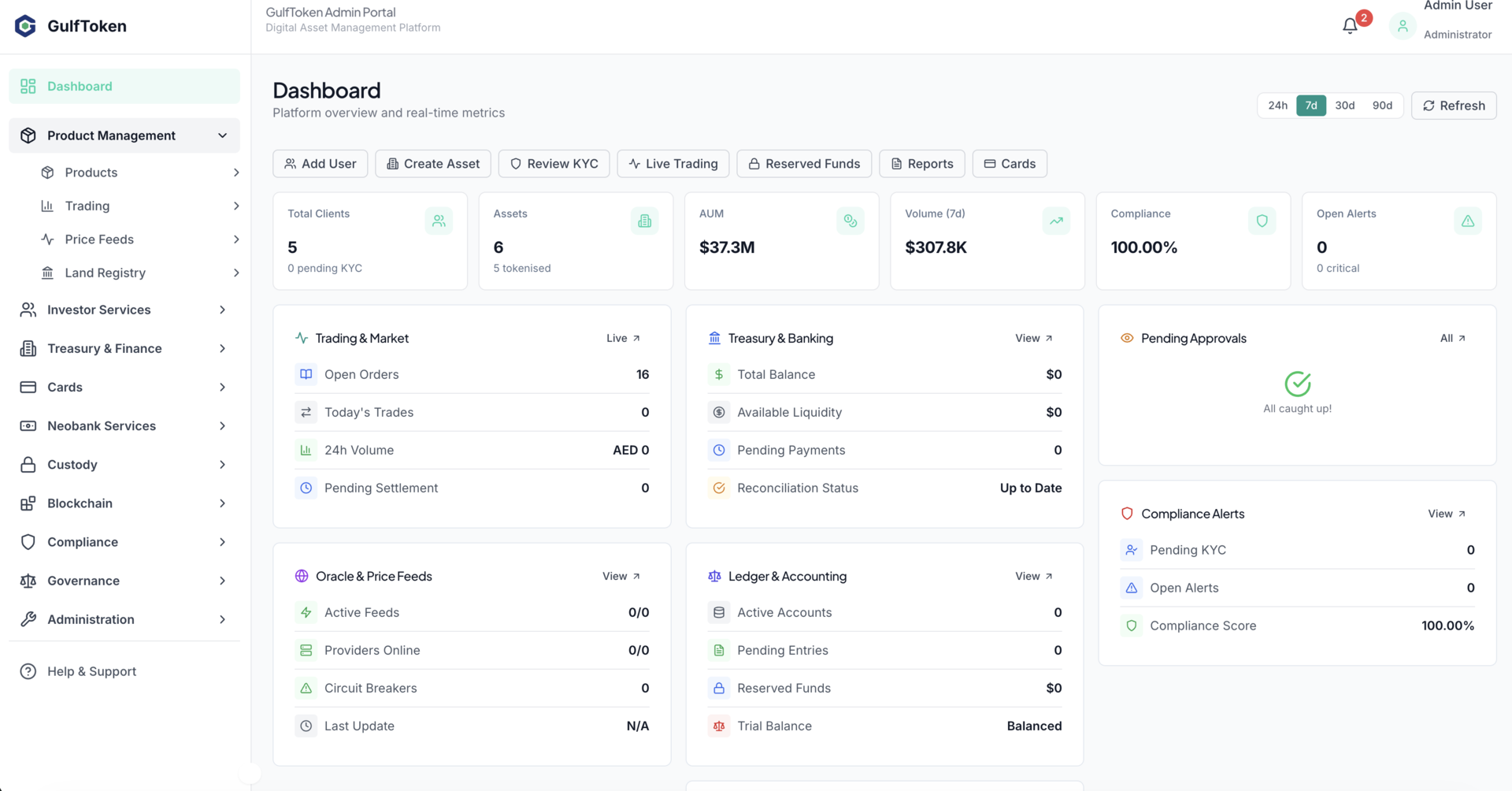This screenshot has height=791, width=1512.
Task: Select the Products icon in the sidebar
Action: tap(48, 172)
